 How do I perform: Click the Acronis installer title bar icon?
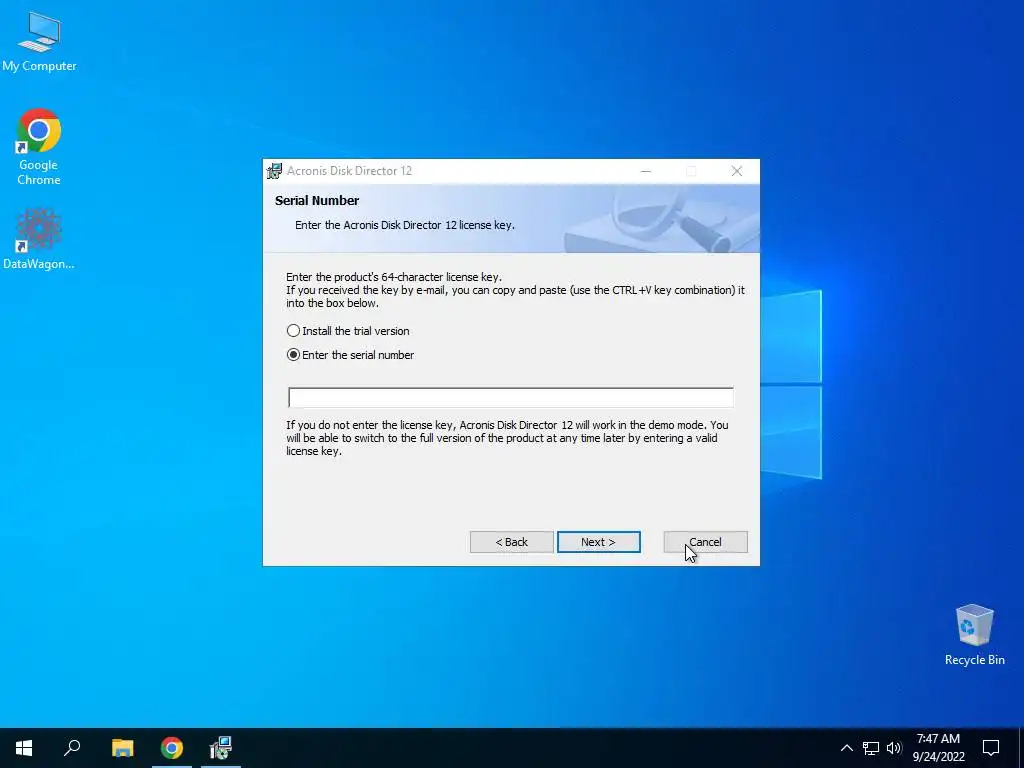(x=274, y=171)
